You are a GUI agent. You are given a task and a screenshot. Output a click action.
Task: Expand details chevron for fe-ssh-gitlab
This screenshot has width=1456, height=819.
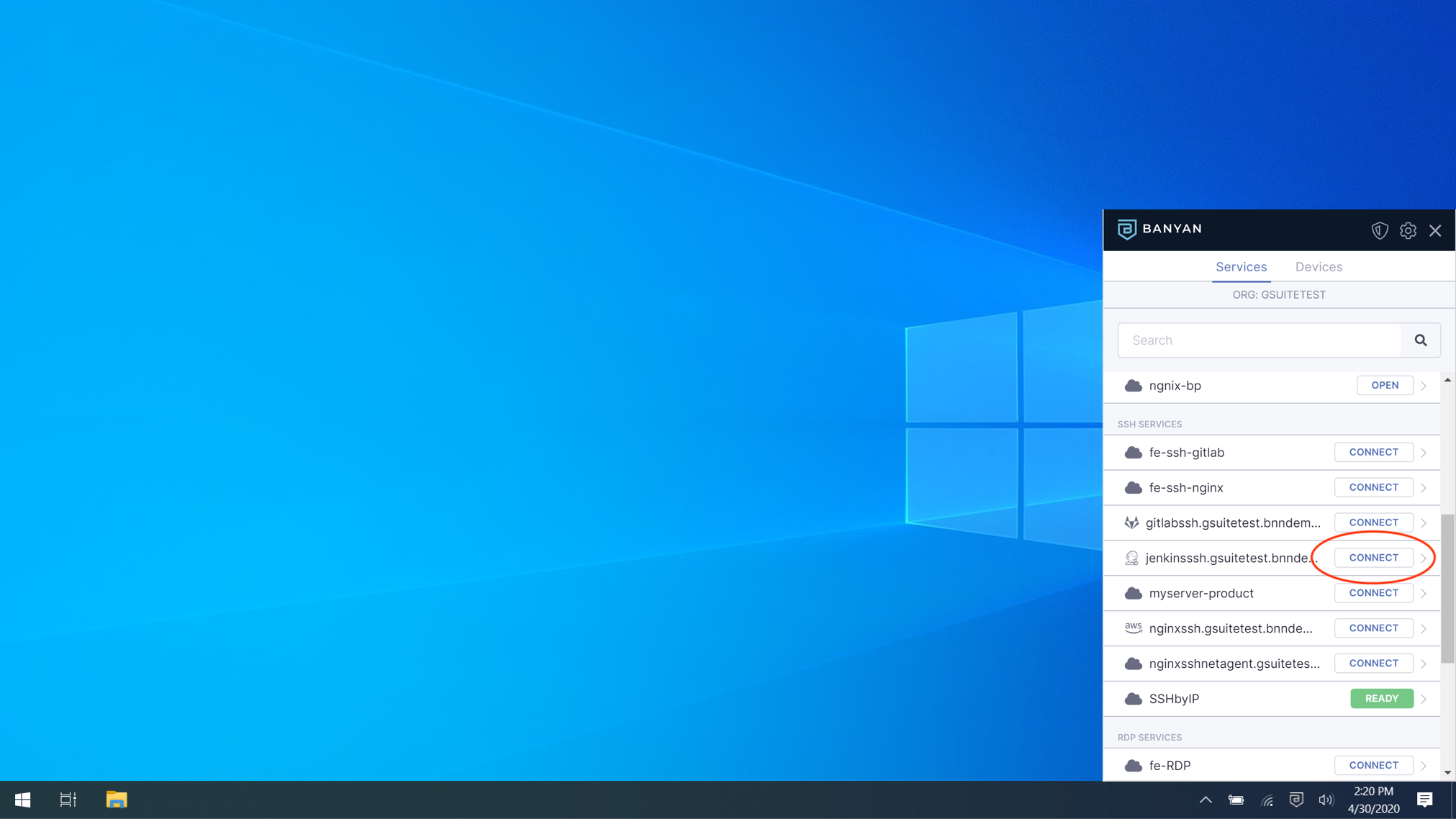[x=1424, y=453]
